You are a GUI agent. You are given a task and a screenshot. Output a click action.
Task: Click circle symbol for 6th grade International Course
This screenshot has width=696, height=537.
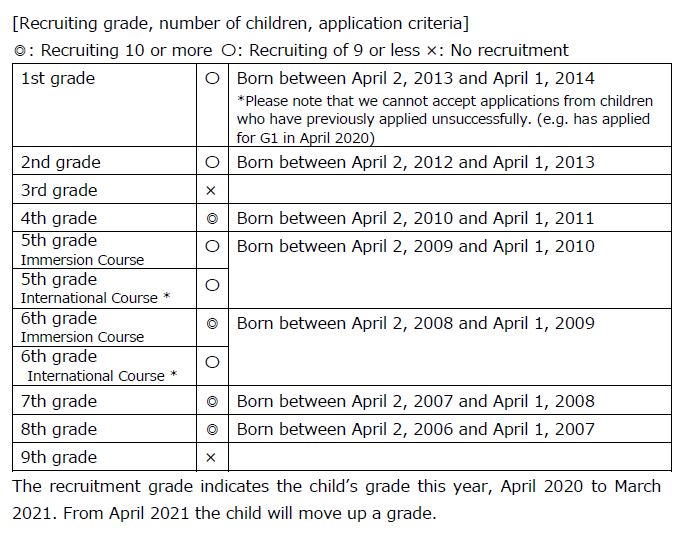(212, 362)
